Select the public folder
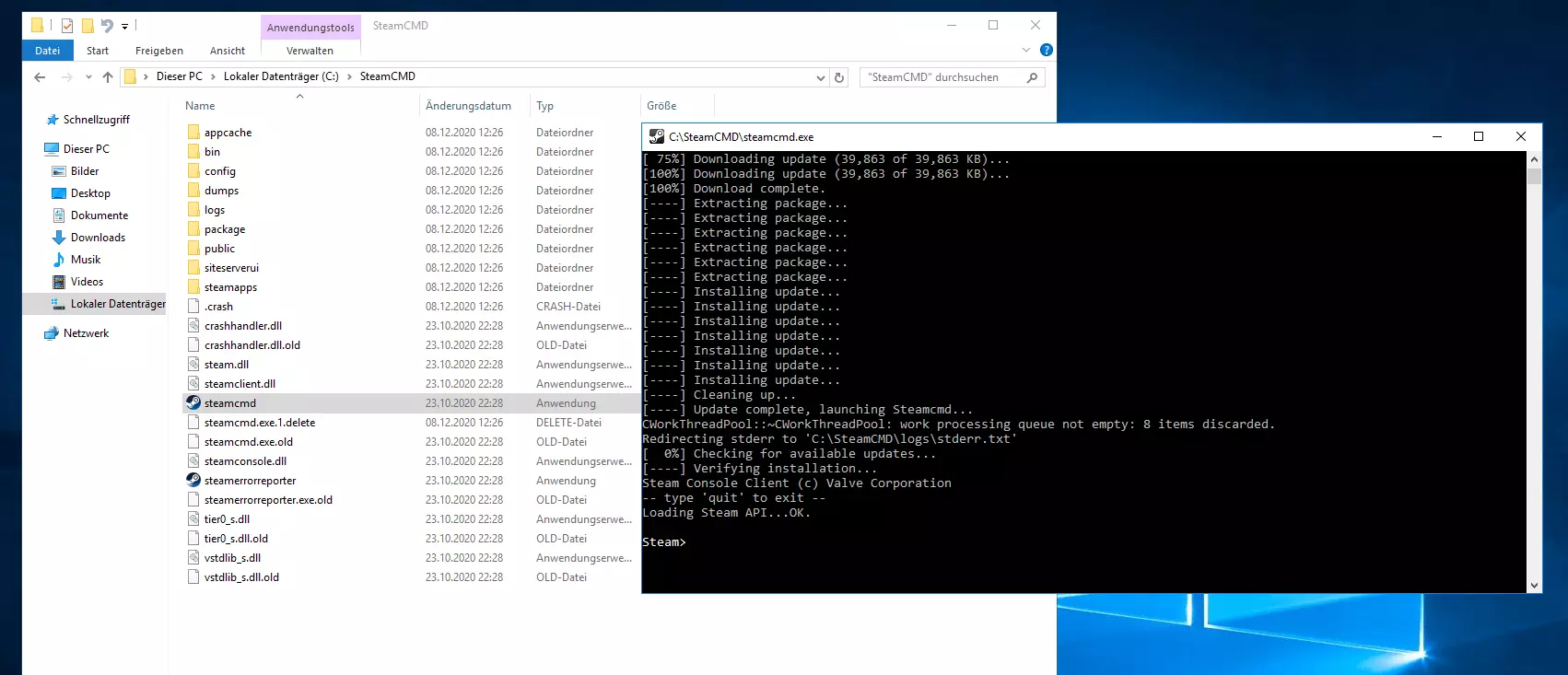Viewport: 1568px width, 675px height. 219,248
